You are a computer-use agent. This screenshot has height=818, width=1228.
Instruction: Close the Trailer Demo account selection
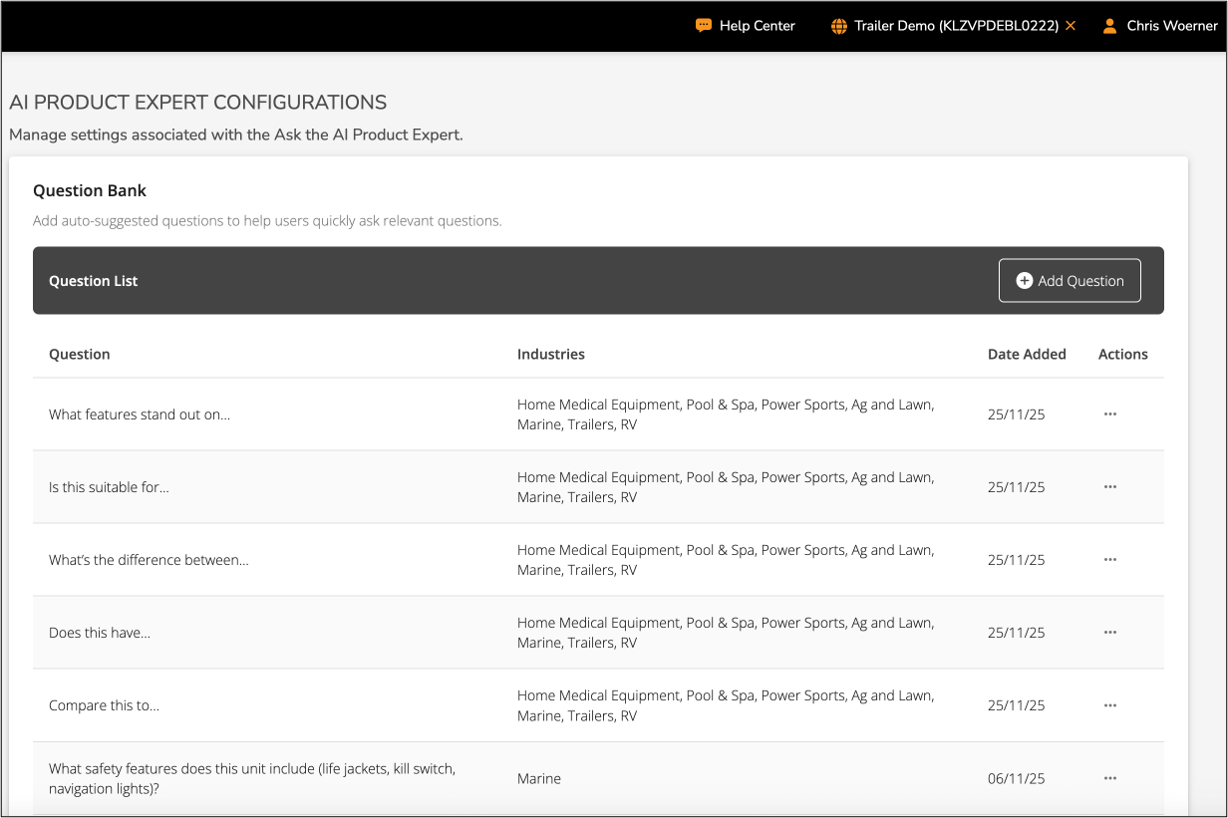tap(1071, 26)
